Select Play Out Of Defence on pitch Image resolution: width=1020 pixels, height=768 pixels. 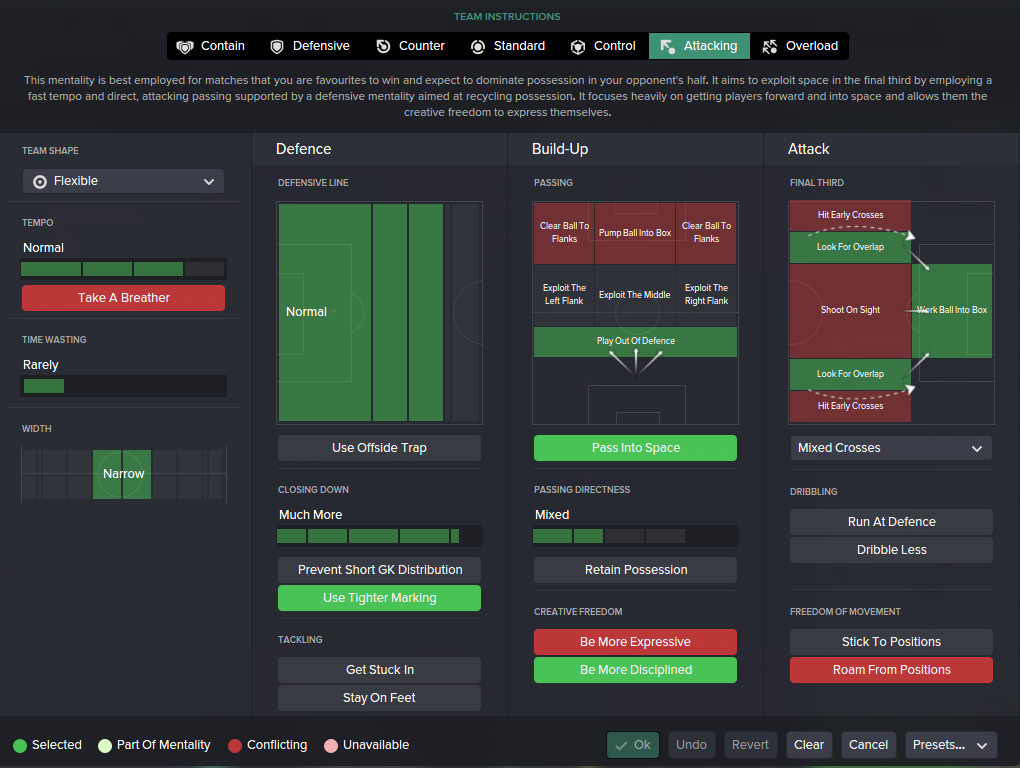tap(635, 341)
